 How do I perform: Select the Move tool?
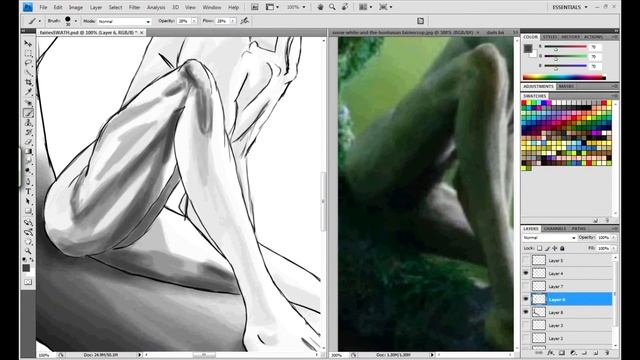point(28,43)
